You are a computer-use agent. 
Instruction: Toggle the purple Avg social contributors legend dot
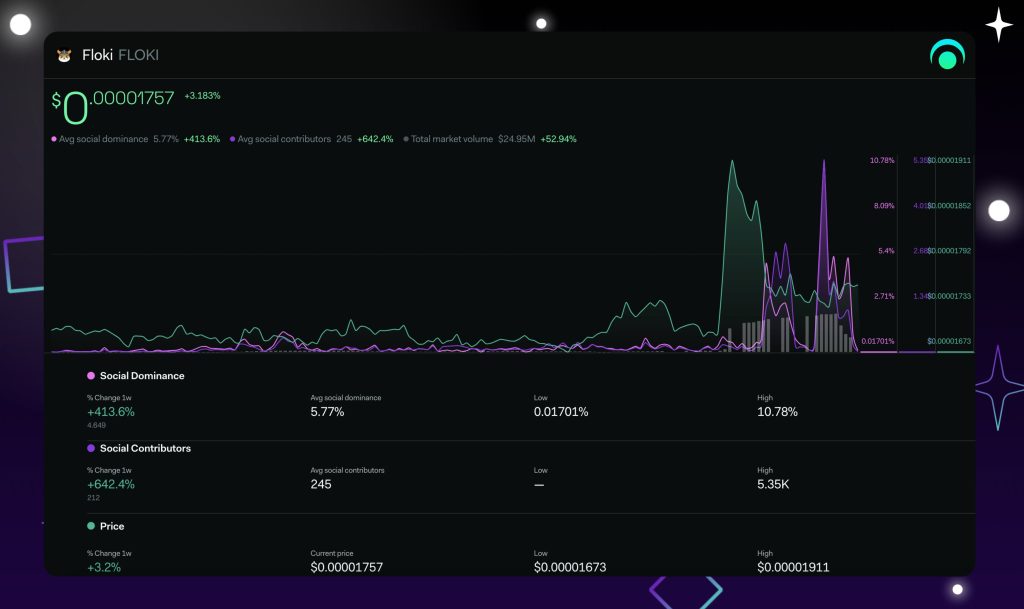(232, 139)
